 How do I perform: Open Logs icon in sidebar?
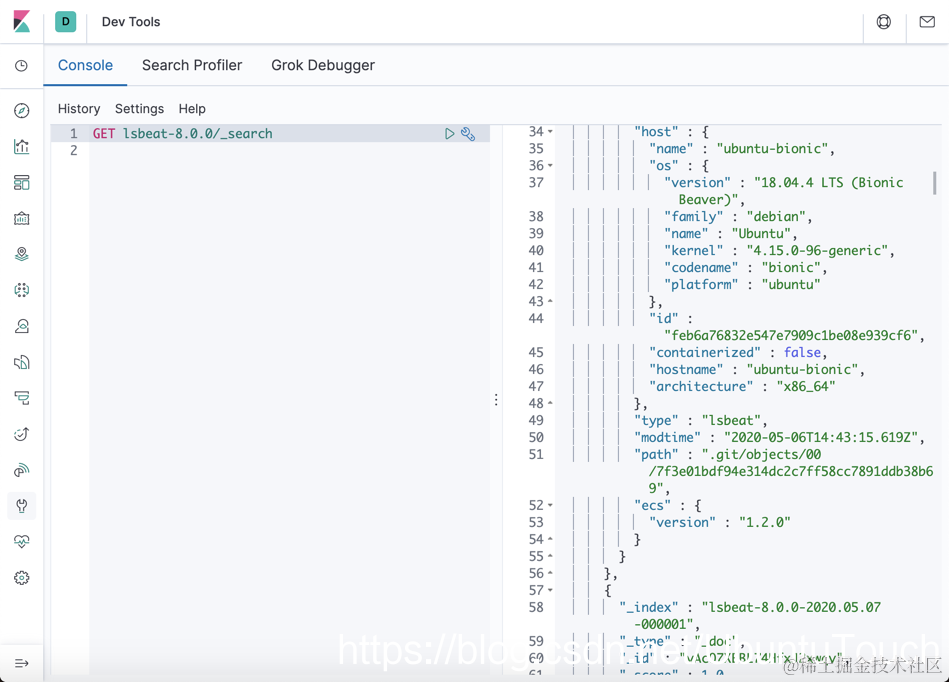click(x=21, y=362)
